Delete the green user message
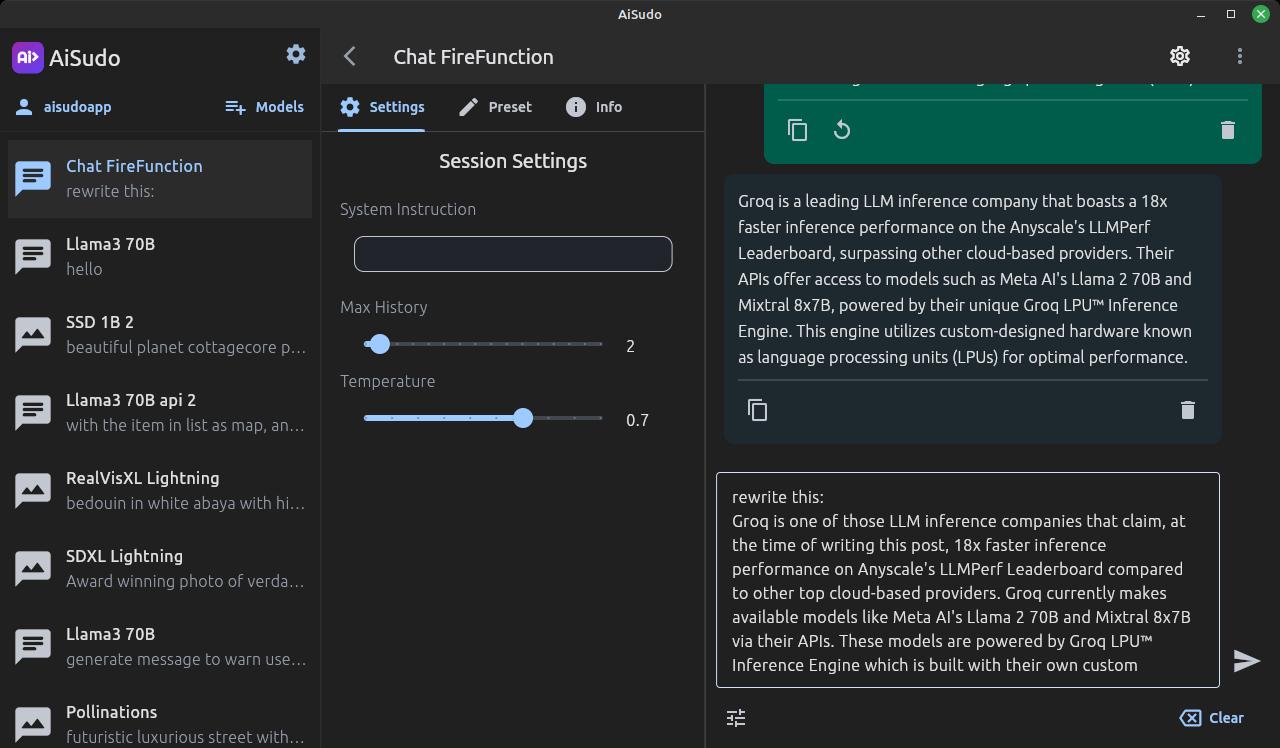 click(1228, 130)
